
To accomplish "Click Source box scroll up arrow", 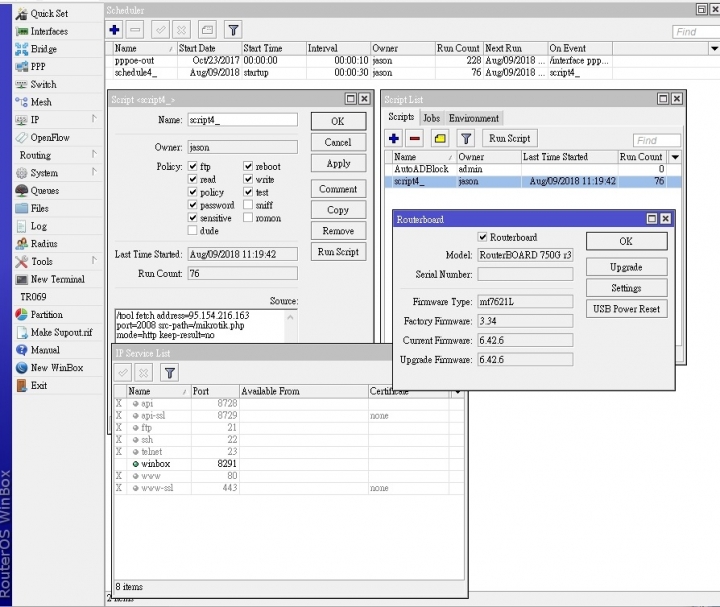I will tap(290, 317).
